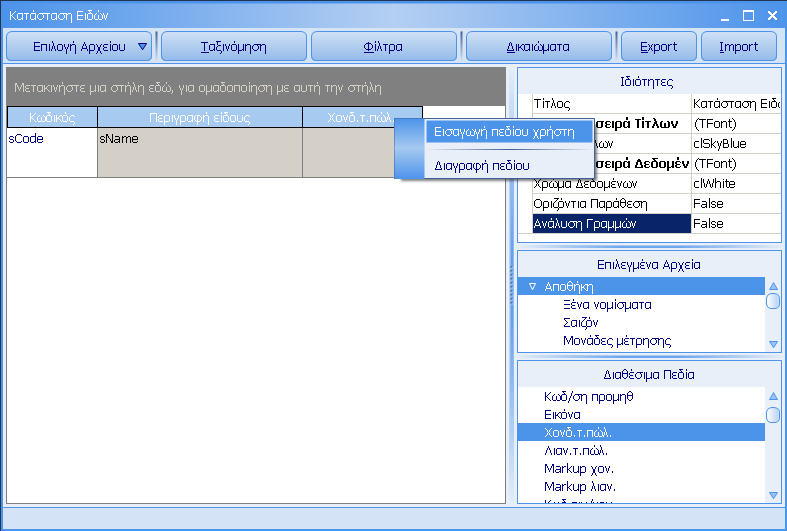This screenshot has width=787, height=531.
Task: Click the grouping area for column grouping
Action: [256, 87]
